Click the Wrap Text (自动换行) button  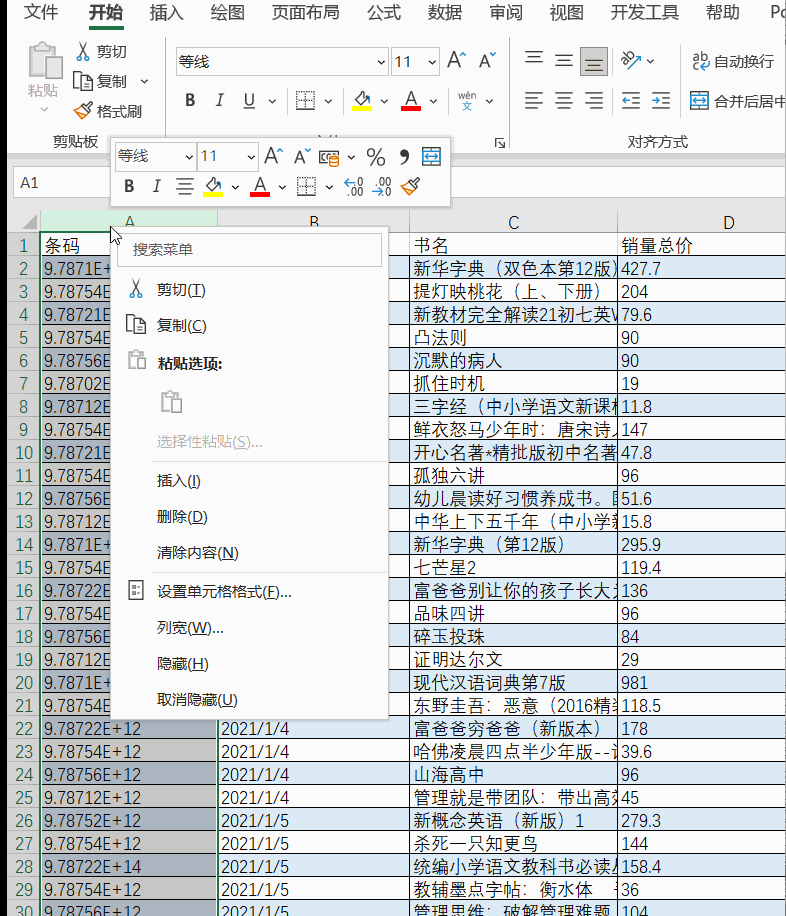733,61
